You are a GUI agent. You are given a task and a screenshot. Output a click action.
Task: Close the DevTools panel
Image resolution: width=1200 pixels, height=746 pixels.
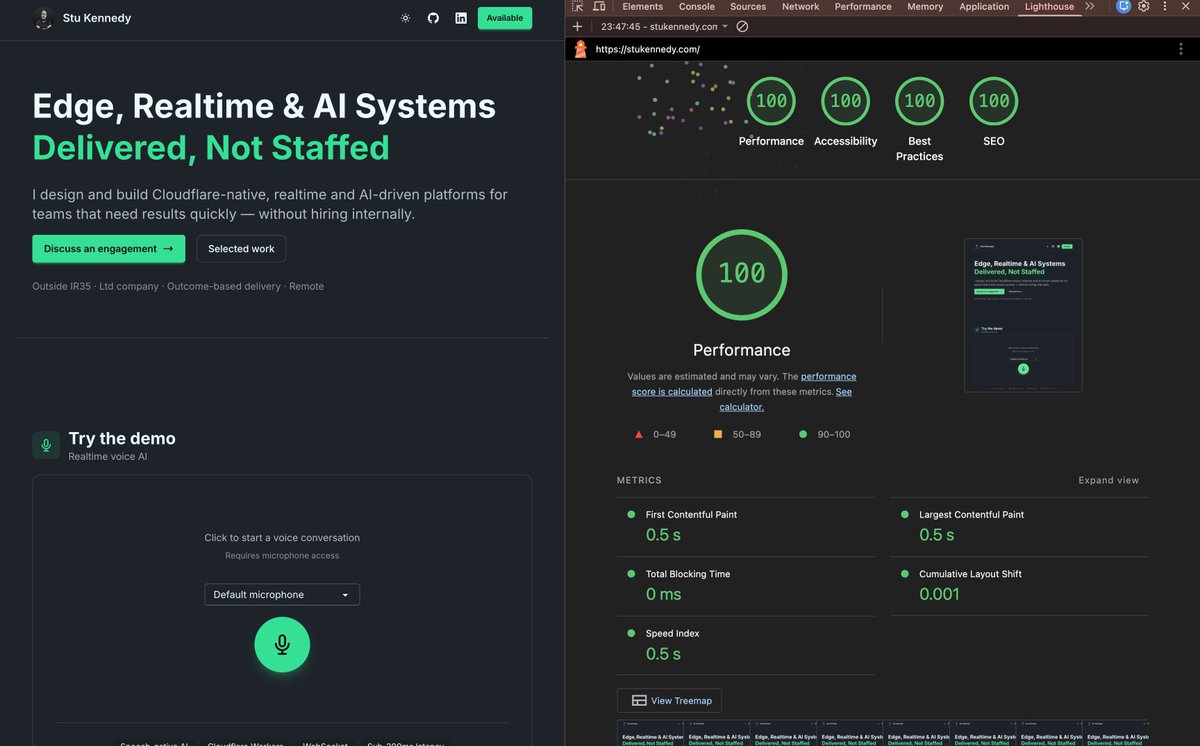(1186, 6)
